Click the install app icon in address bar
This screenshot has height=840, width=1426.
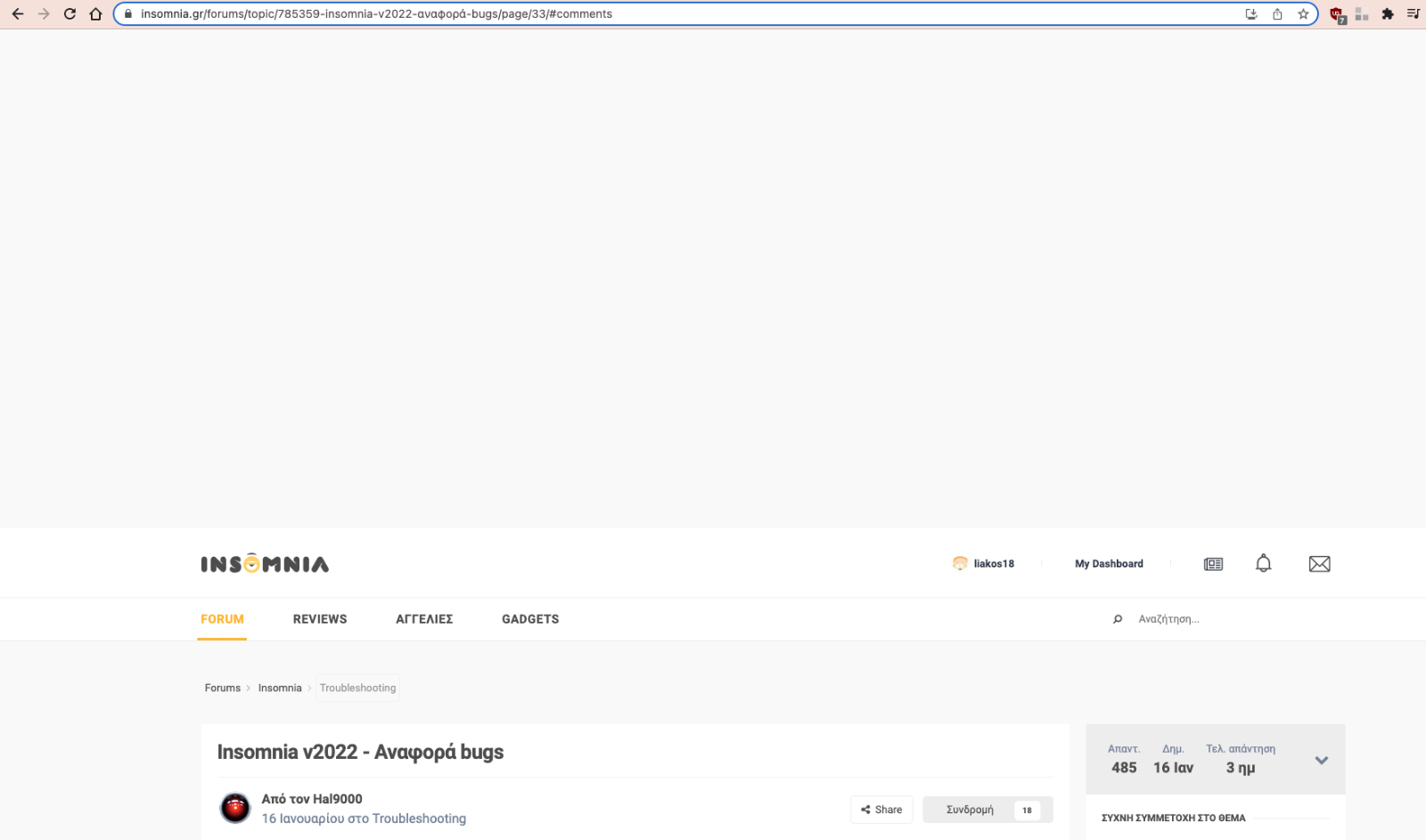[1251, 14]
